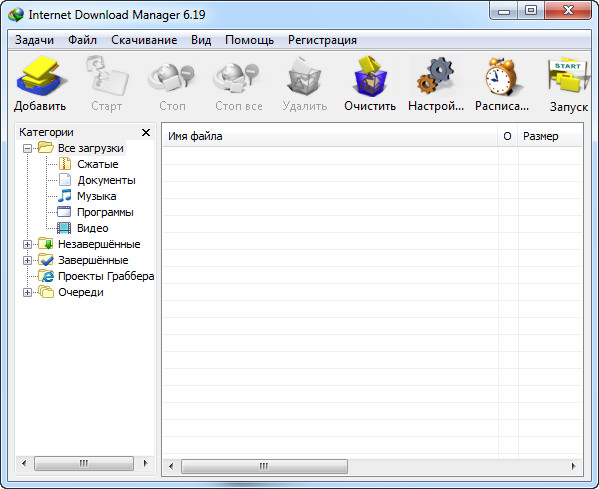This screenshot has width=599, height=489.
Task: Click the Старт toolbar icon
Action: tap(107, 76)
